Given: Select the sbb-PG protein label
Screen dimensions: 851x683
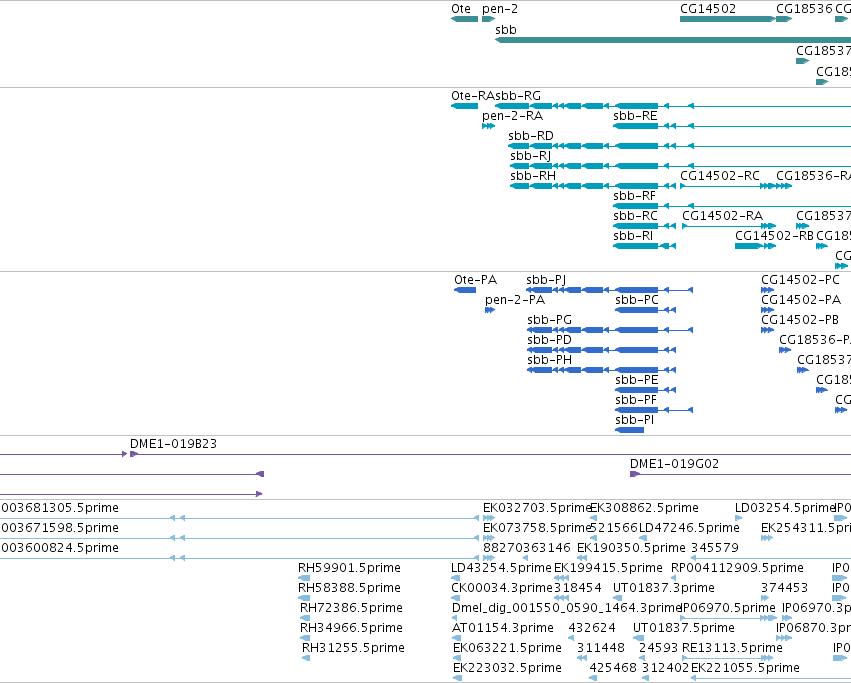Looking at the screenshot, I should [549, 320].
